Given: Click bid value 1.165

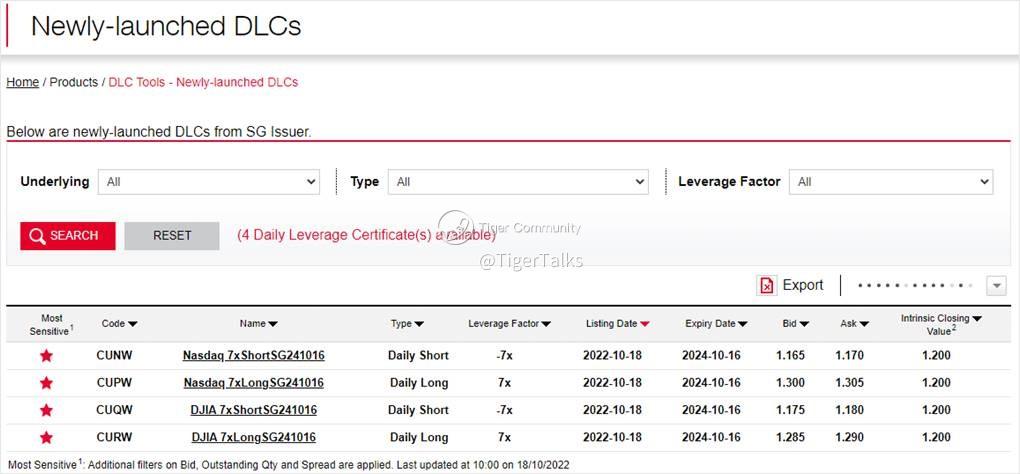Looking at the screenshot, I should 790,356.
